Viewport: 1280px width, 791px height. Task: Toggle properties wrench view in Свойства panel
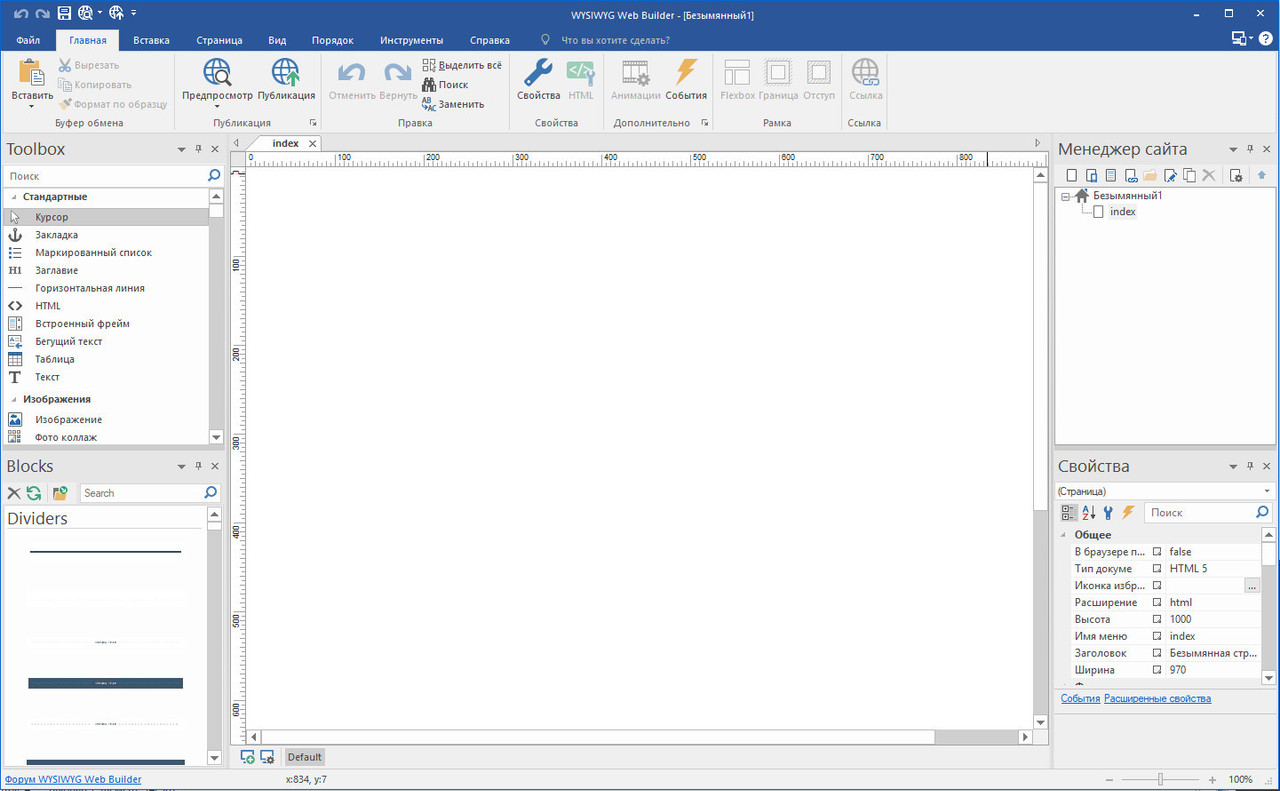coord(1108,512)
